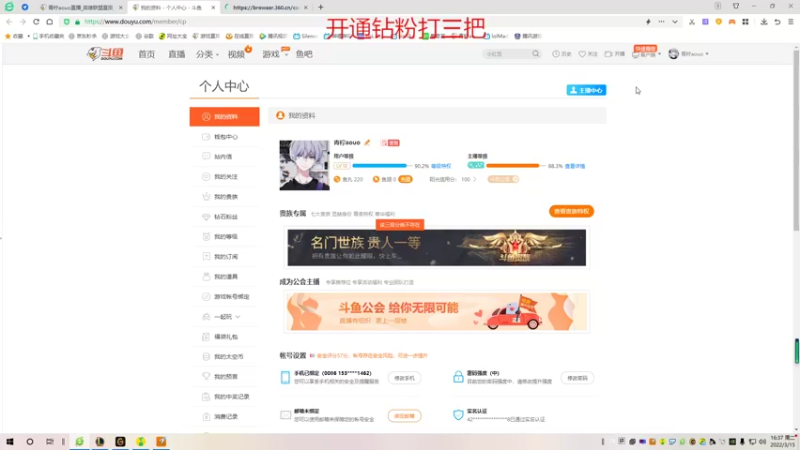The image size is (800, 450).
Task: Open 消费记录 in sidebar
Action: click(x=224, y=416)
